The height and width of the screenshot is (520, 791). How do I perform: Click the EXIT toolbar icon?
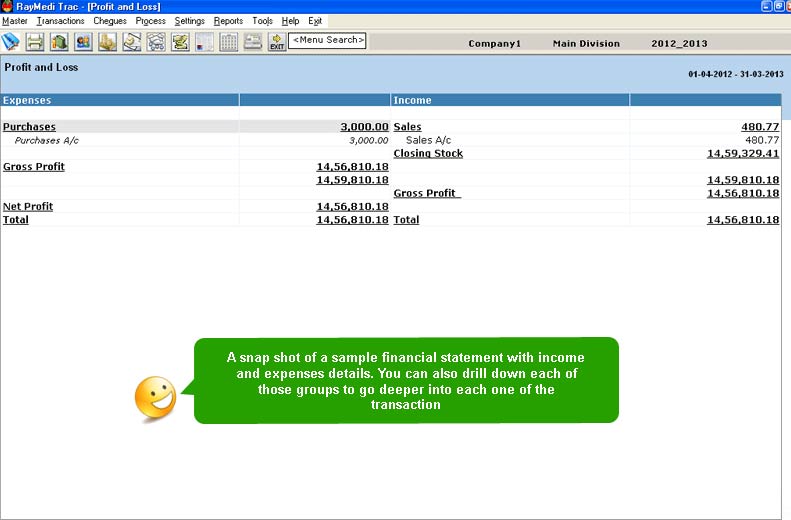pos(277,42)
